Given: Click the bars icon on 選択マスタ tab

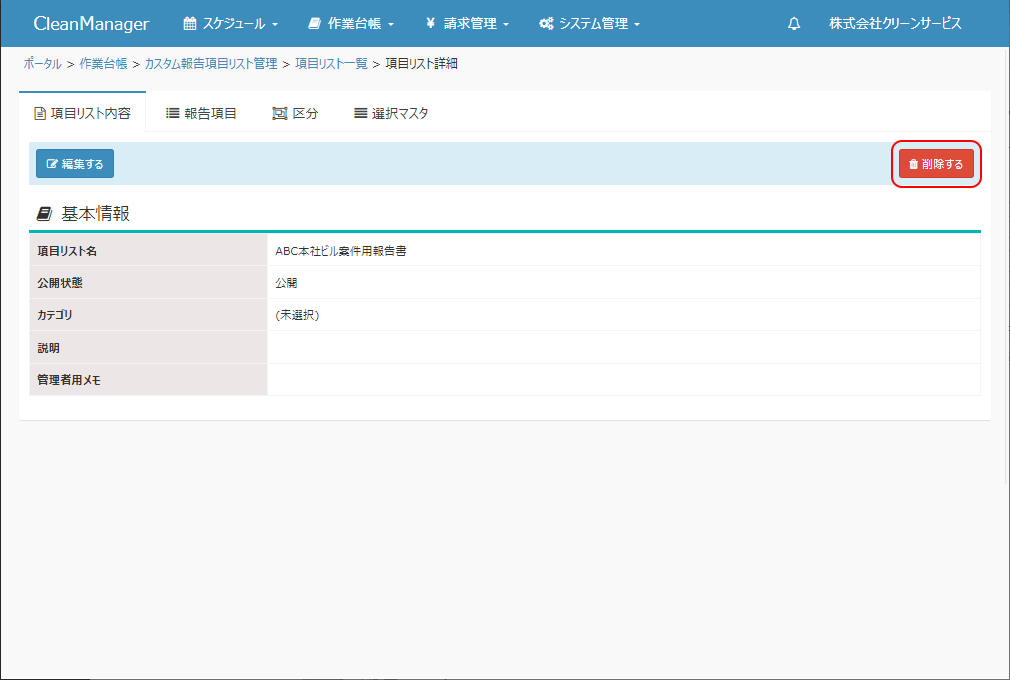Looking at the screenshot, I should 360,114.
